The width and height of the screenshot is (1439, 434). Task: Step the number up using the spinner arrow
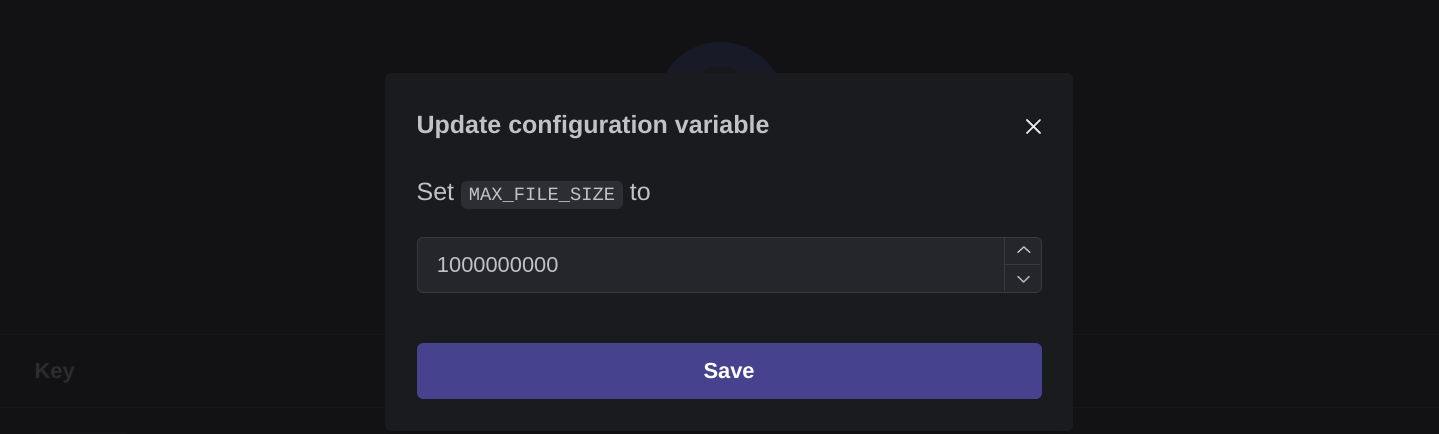tap(1023, 251)
